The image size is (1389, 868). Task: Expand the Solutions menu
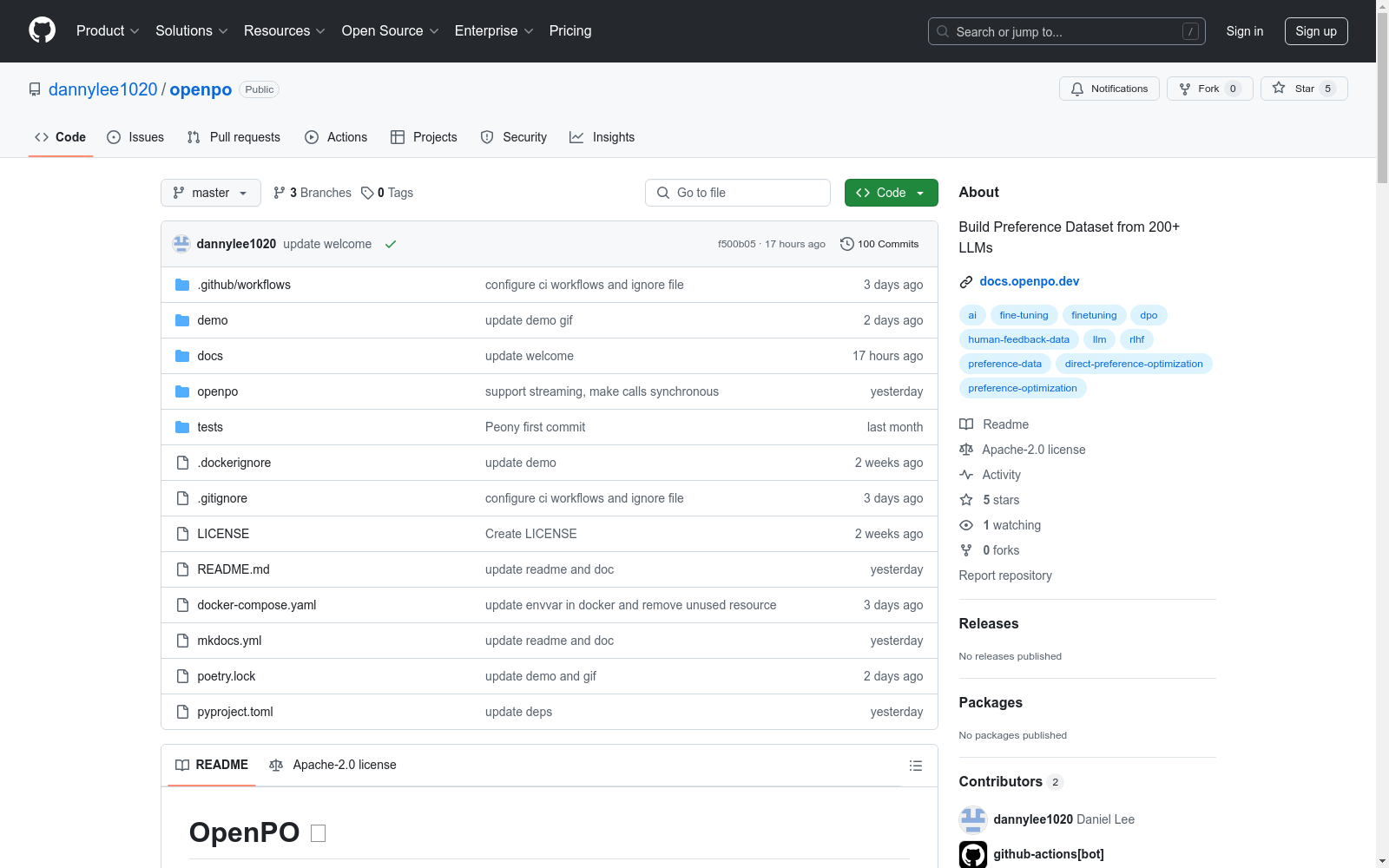click(x=192, y=30)
